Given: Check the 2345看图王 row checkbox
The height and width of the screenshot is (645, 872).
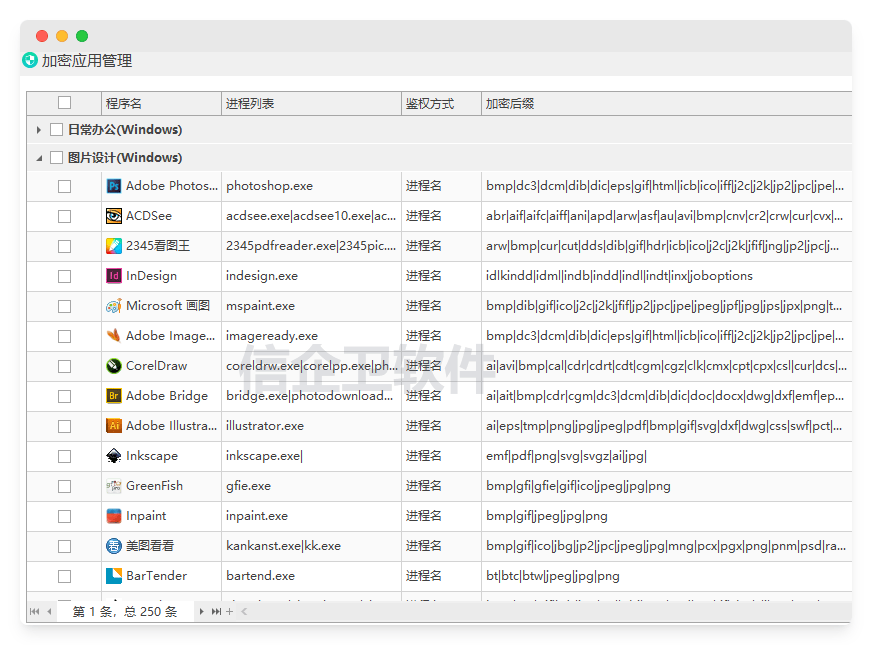Looking at the screenshot, I should click(65, 246).
